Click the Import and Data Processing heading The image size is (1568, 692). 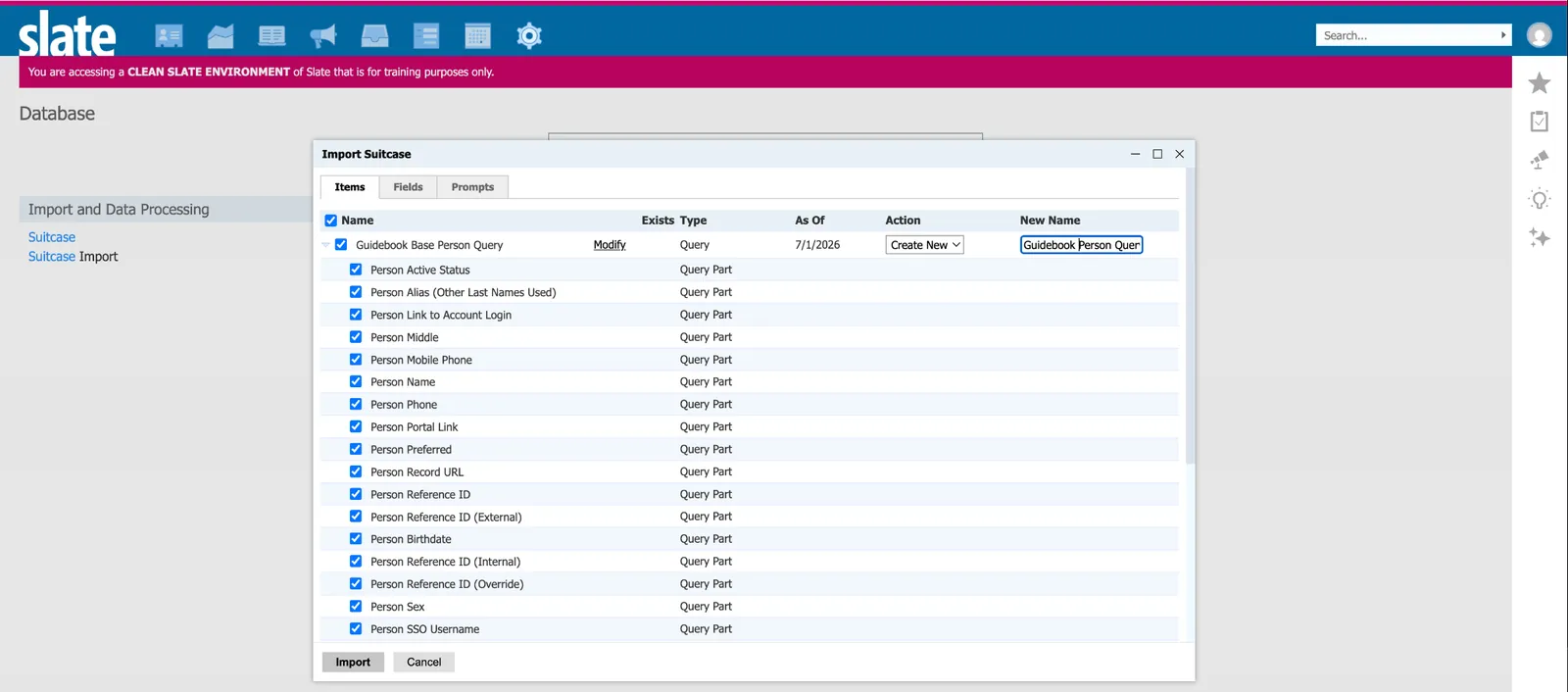tap(119, 210)
